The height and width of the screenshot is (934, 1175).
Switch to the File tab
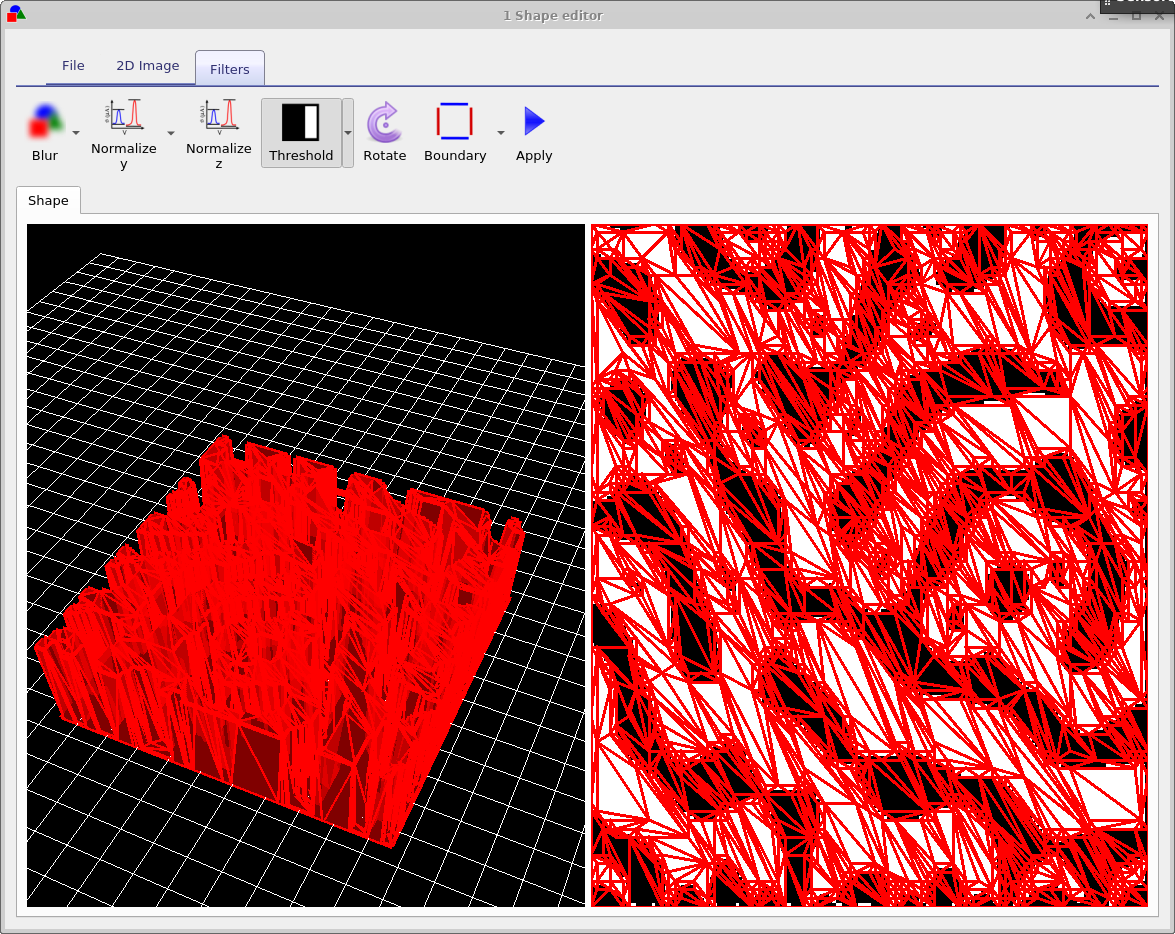tap(73, 66)
